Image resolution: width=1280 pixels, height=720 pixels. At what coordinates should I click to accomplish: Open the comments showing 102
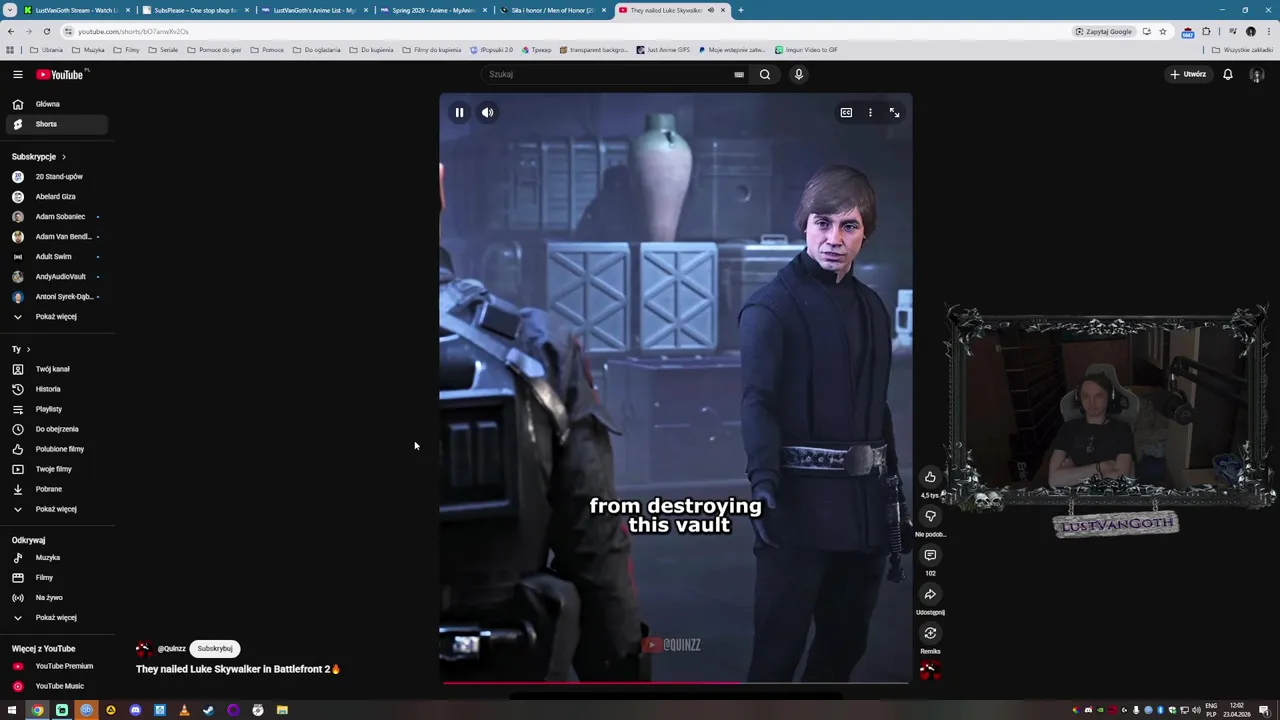click(x=930, y=555)
